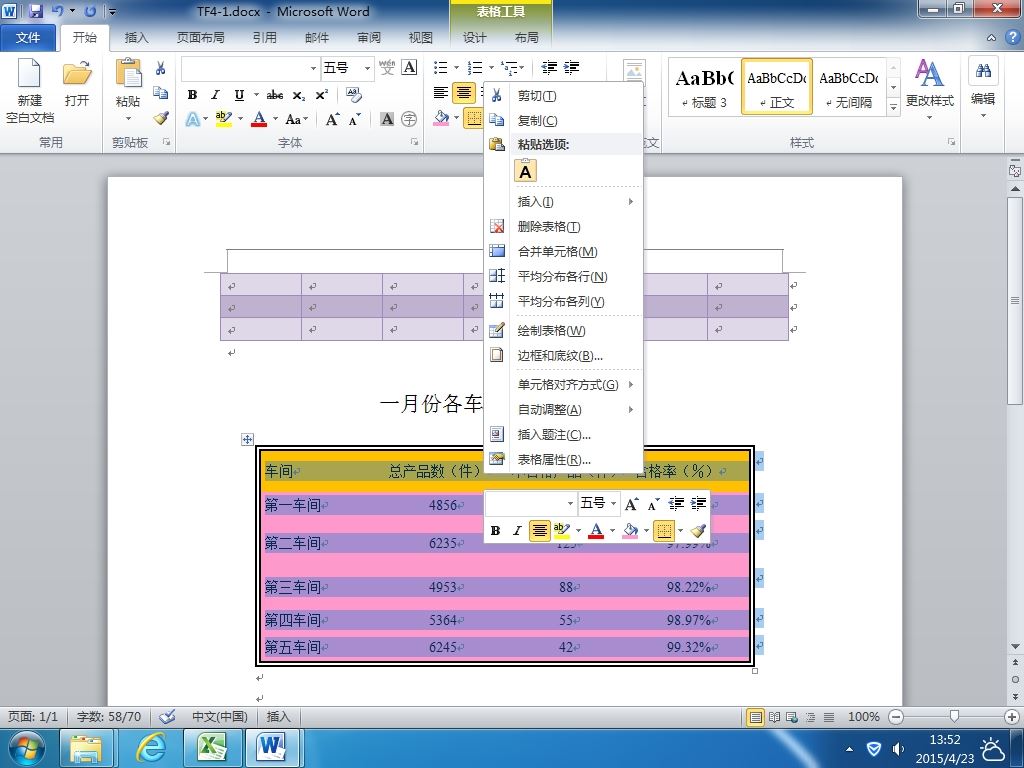The width and height of the screenshot is (1024, 768).
Task: Open word count via 字数: 58/70
Action: click(x=109, y=716)
